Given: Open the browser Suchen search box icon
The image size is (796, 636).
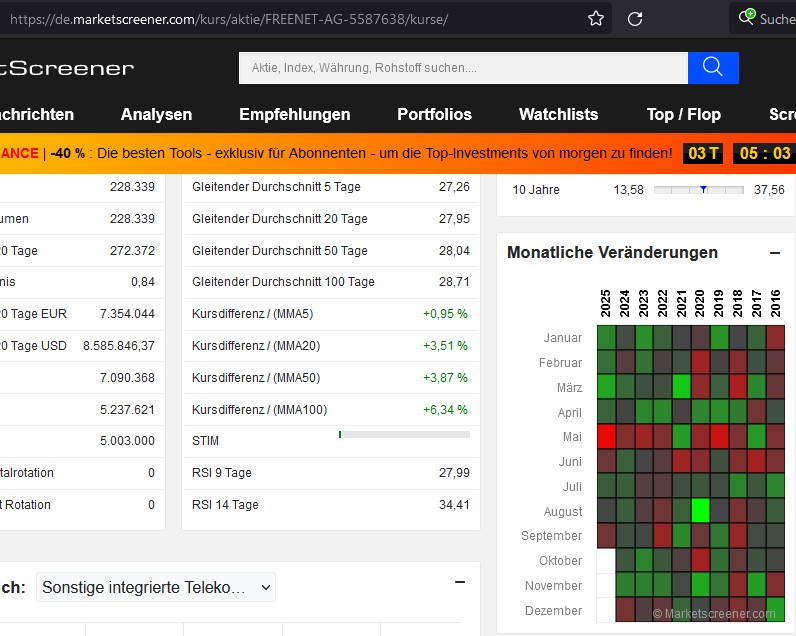Looking at the screenshot, I should (746, 18).
